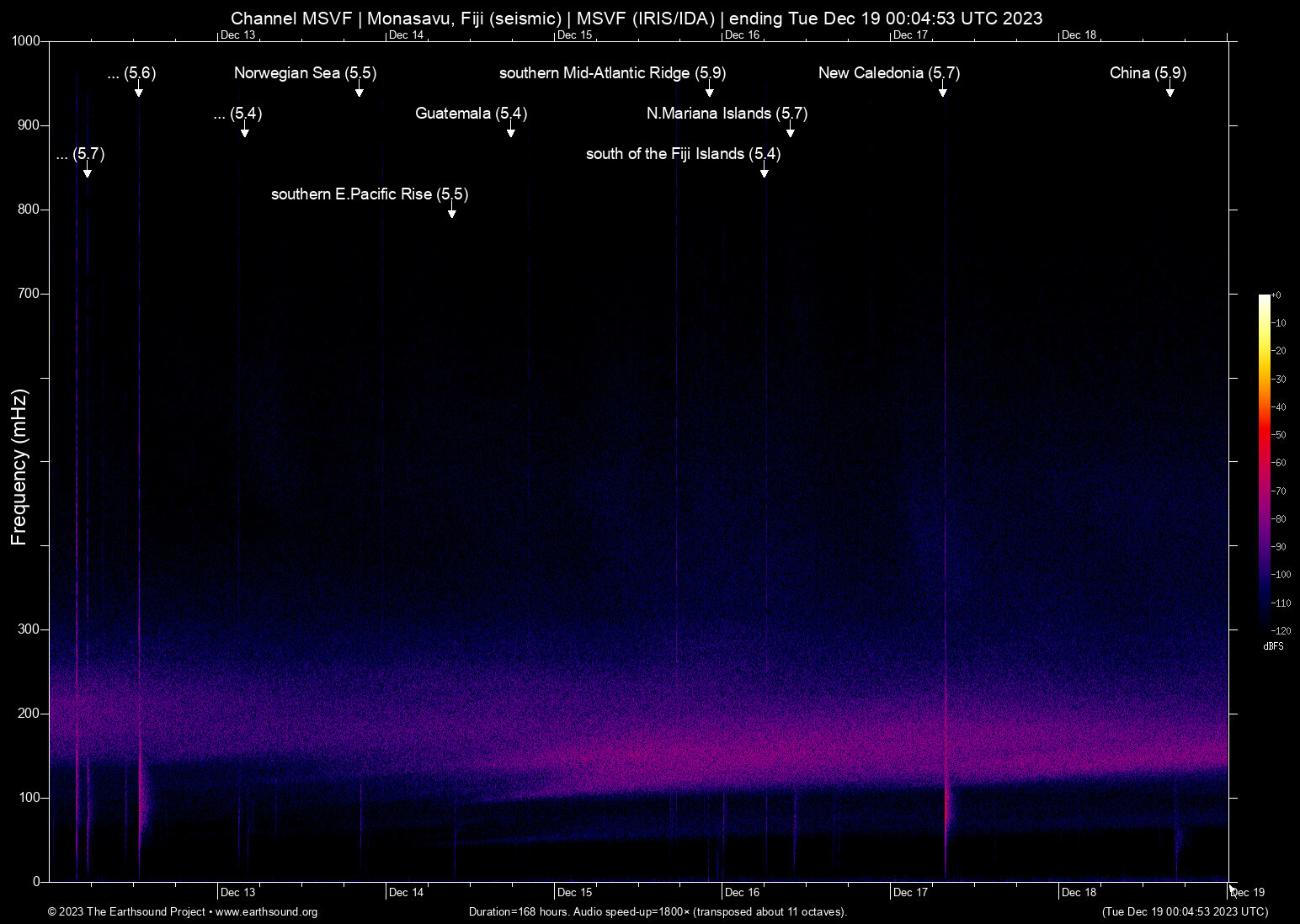Select the Dec 15 label on bottom axis
This screenshot has height=924, width=1300.
click(576, 892)
